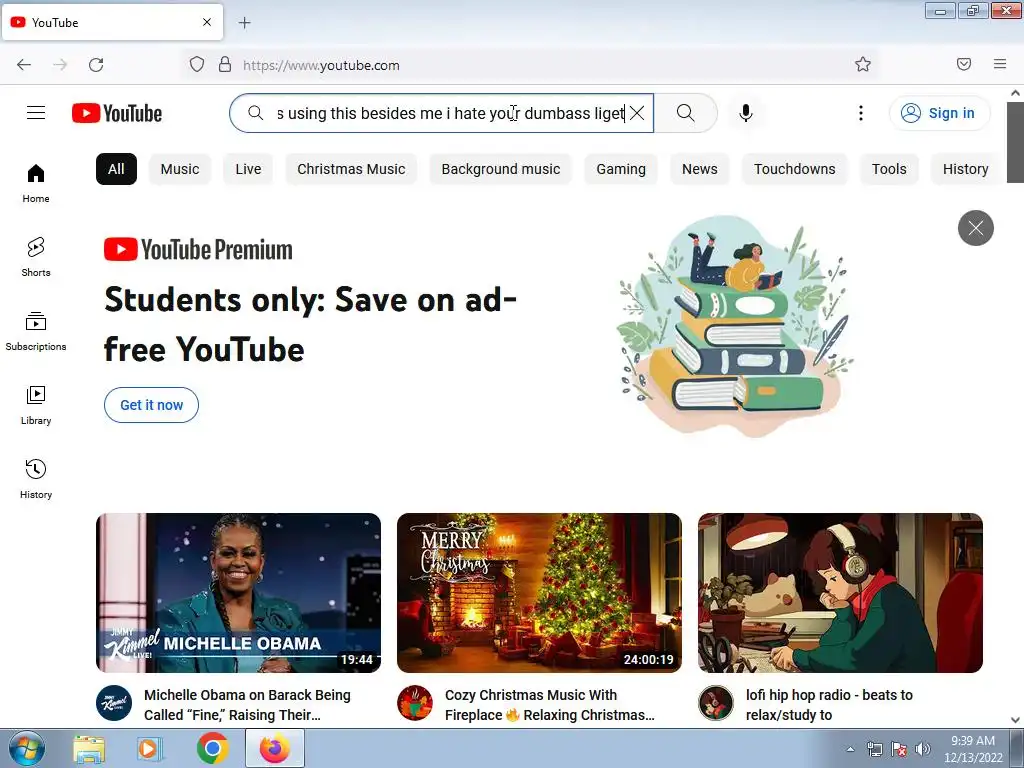Select the Live filter chip
Screen dimensions: 1024x768
point(248,169)
